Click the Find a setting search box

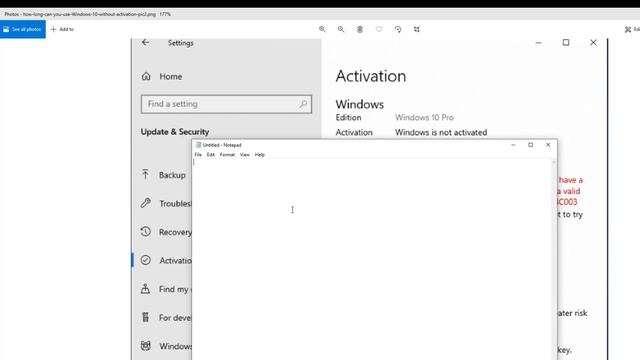pos(226,104)
